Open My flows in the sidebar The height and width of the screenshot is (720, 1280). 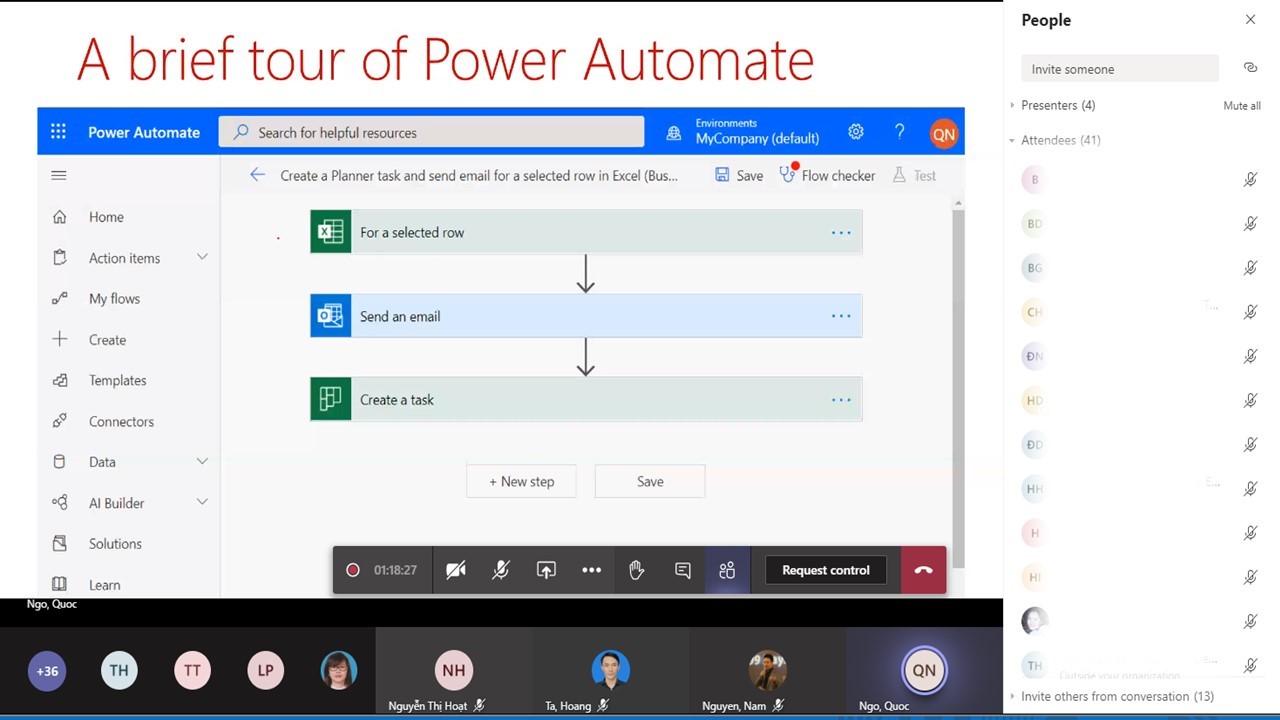[114, 298]
